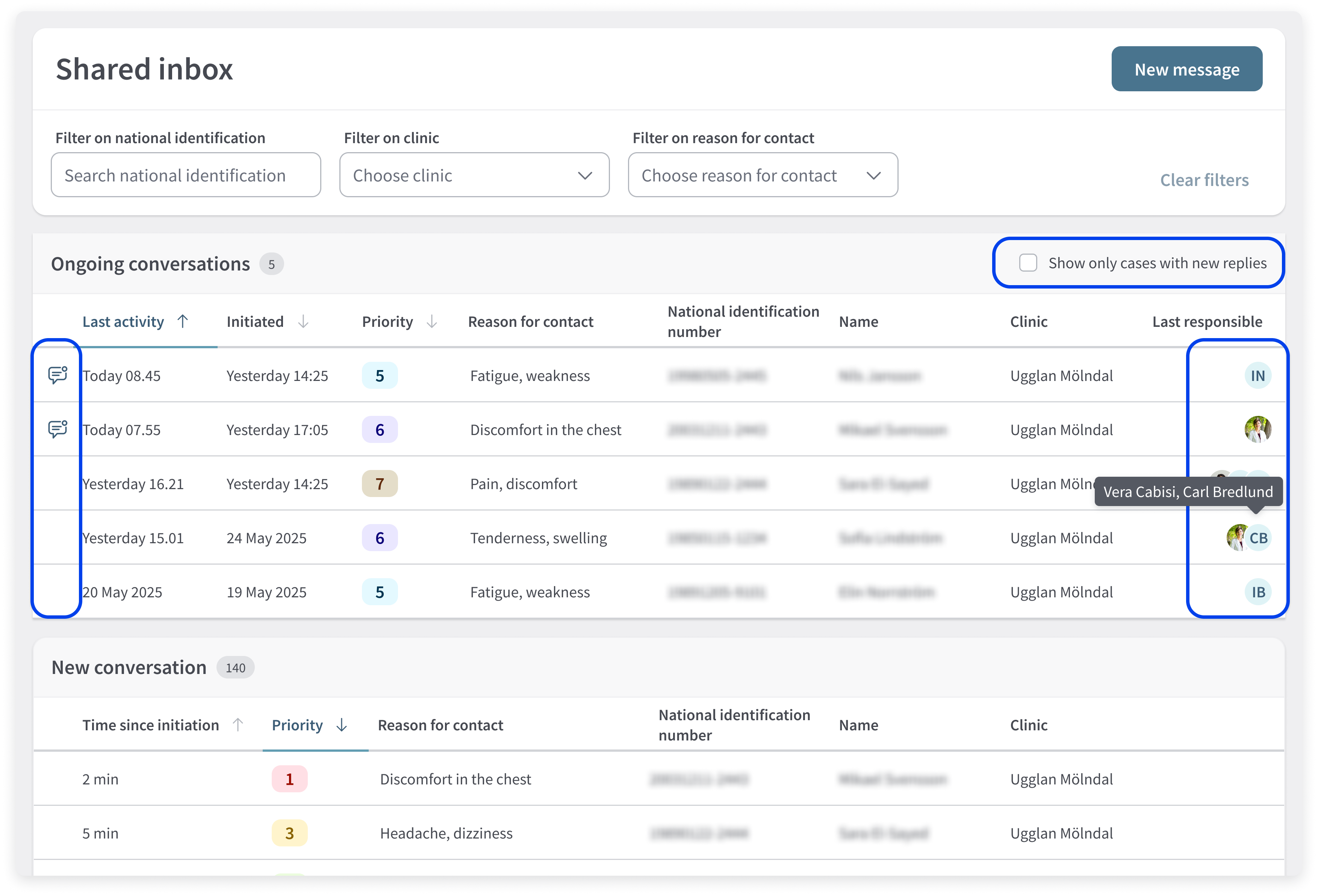Screen dimensions: 1318x896
Task: Select the Last activity column header
Action: pos(123,322)
